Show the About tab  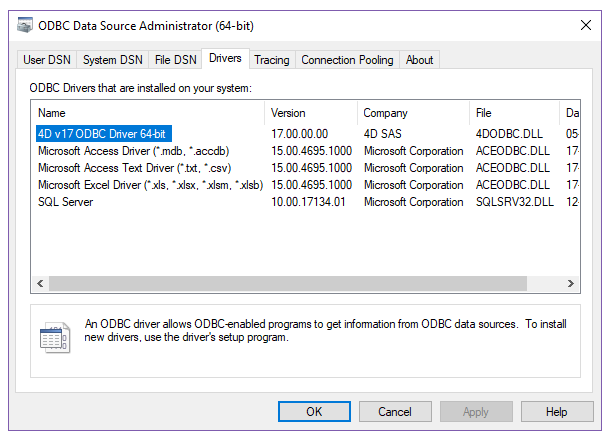(419, 60)
